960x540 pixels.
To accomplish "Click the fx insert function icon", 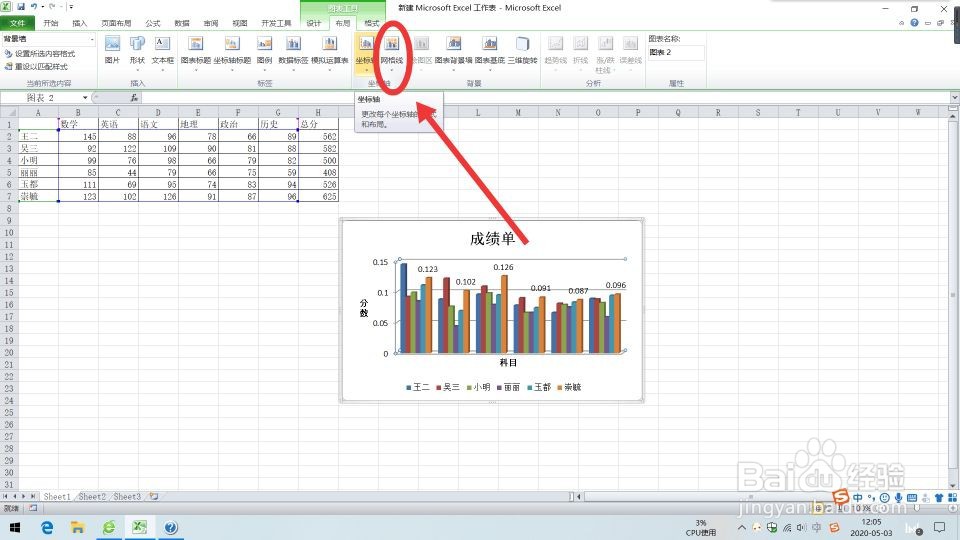I will [134, 98].
